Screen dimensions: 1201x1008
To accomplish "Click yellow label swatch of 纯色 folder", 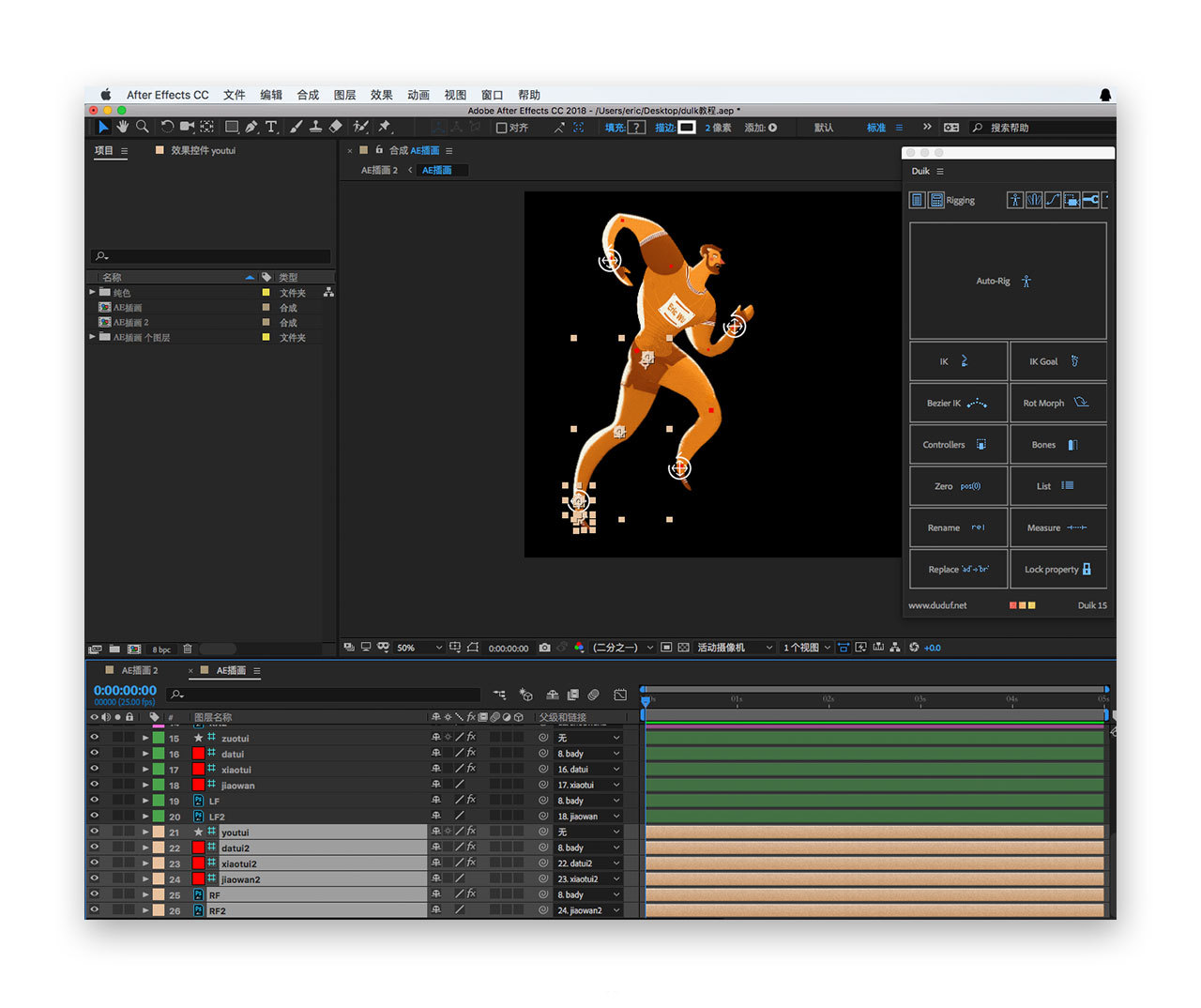I will pyautogui.click(x=266, y=292).
